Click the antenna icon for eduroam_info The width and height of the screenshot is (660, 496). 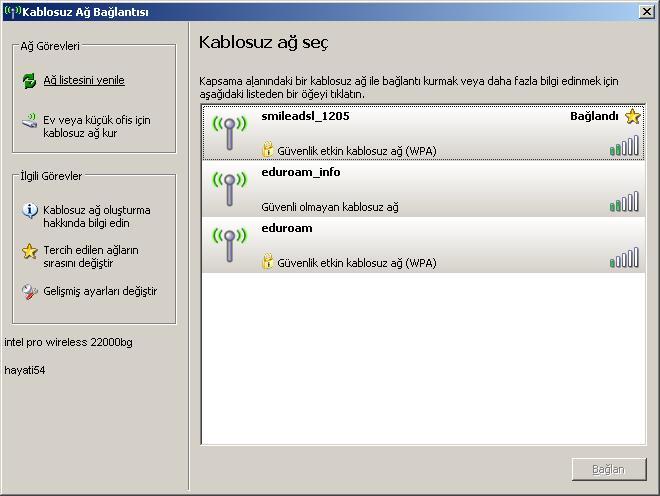(229, 189)
